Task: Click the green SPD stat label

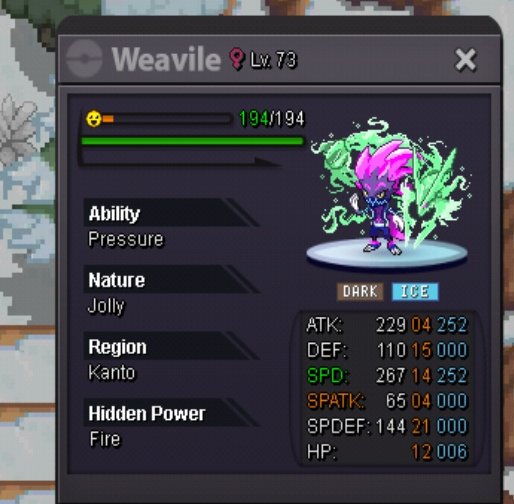Action: point(327,375)
